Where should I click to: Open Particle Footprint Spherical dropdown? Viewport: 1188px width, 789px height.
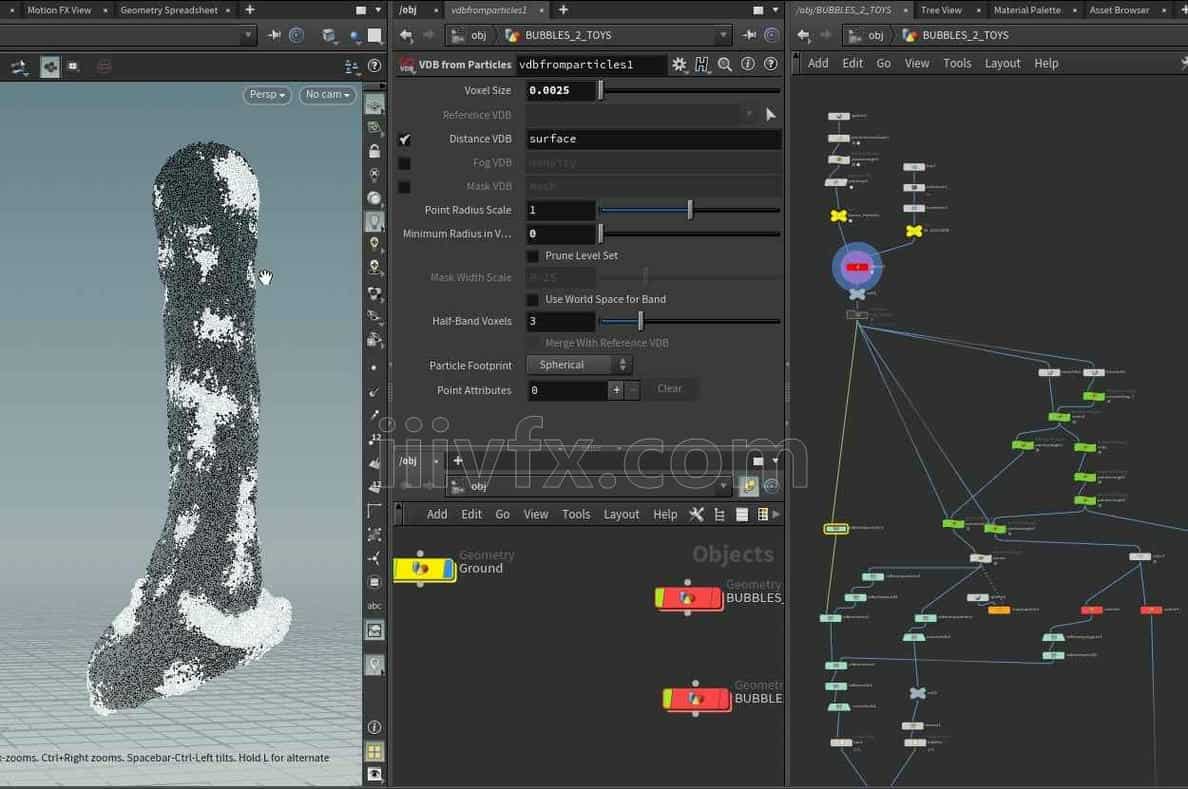[579, 365]
